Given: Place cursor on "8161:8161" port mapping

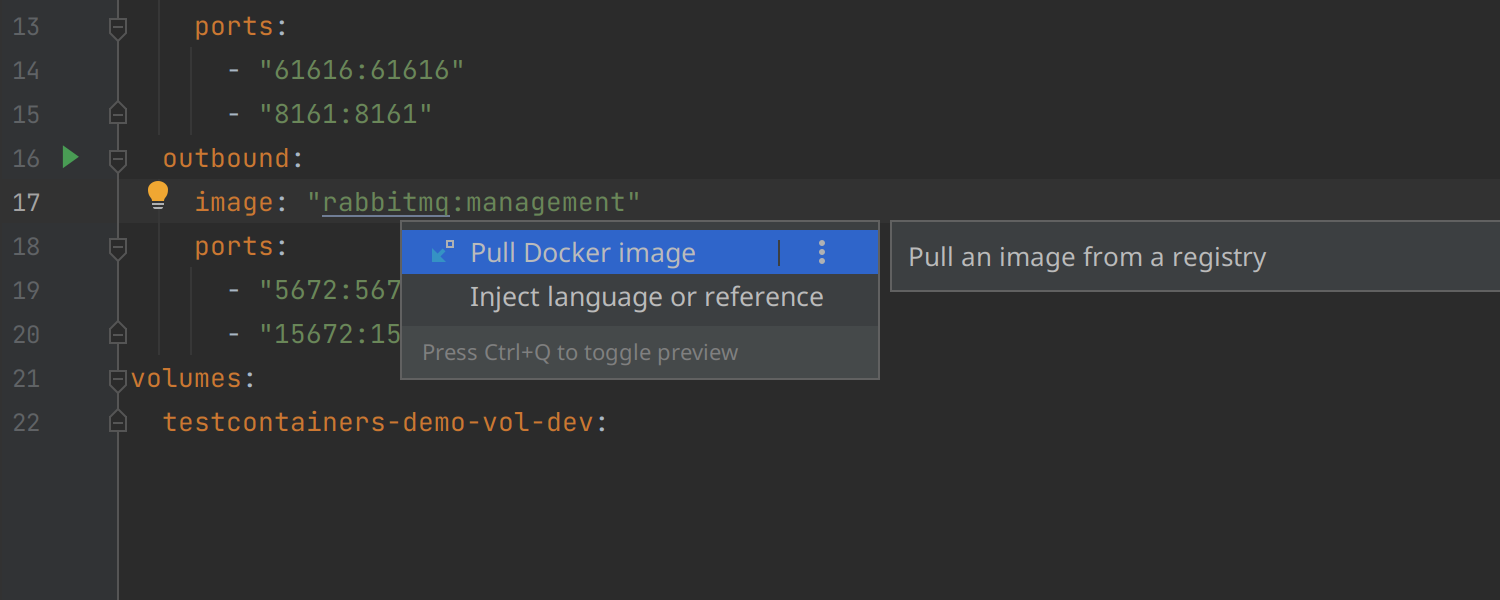Looking at the screenshot, I should (x=346, y=114).
